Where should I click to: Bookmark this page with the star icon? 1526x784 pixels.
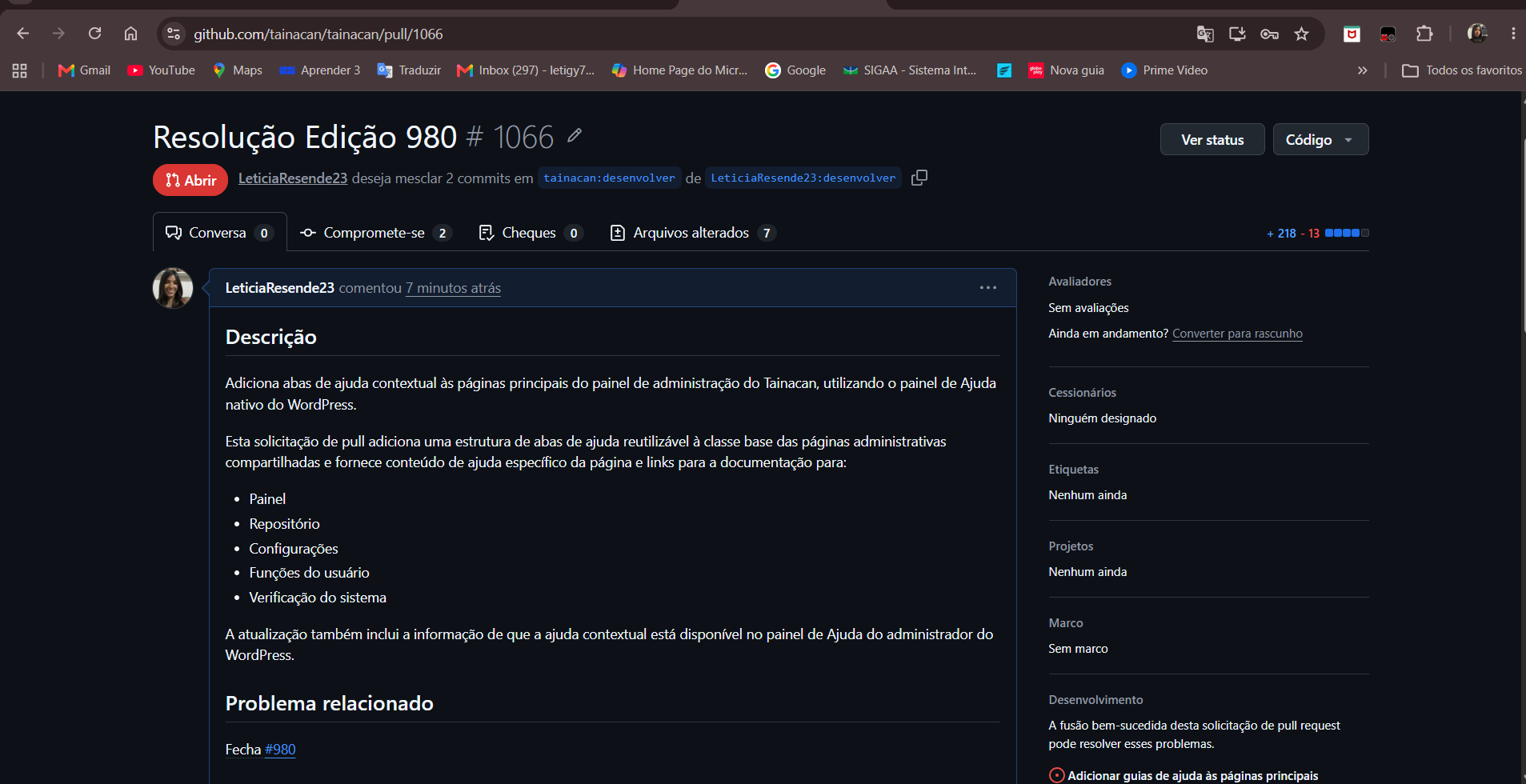pos(1301,34)
